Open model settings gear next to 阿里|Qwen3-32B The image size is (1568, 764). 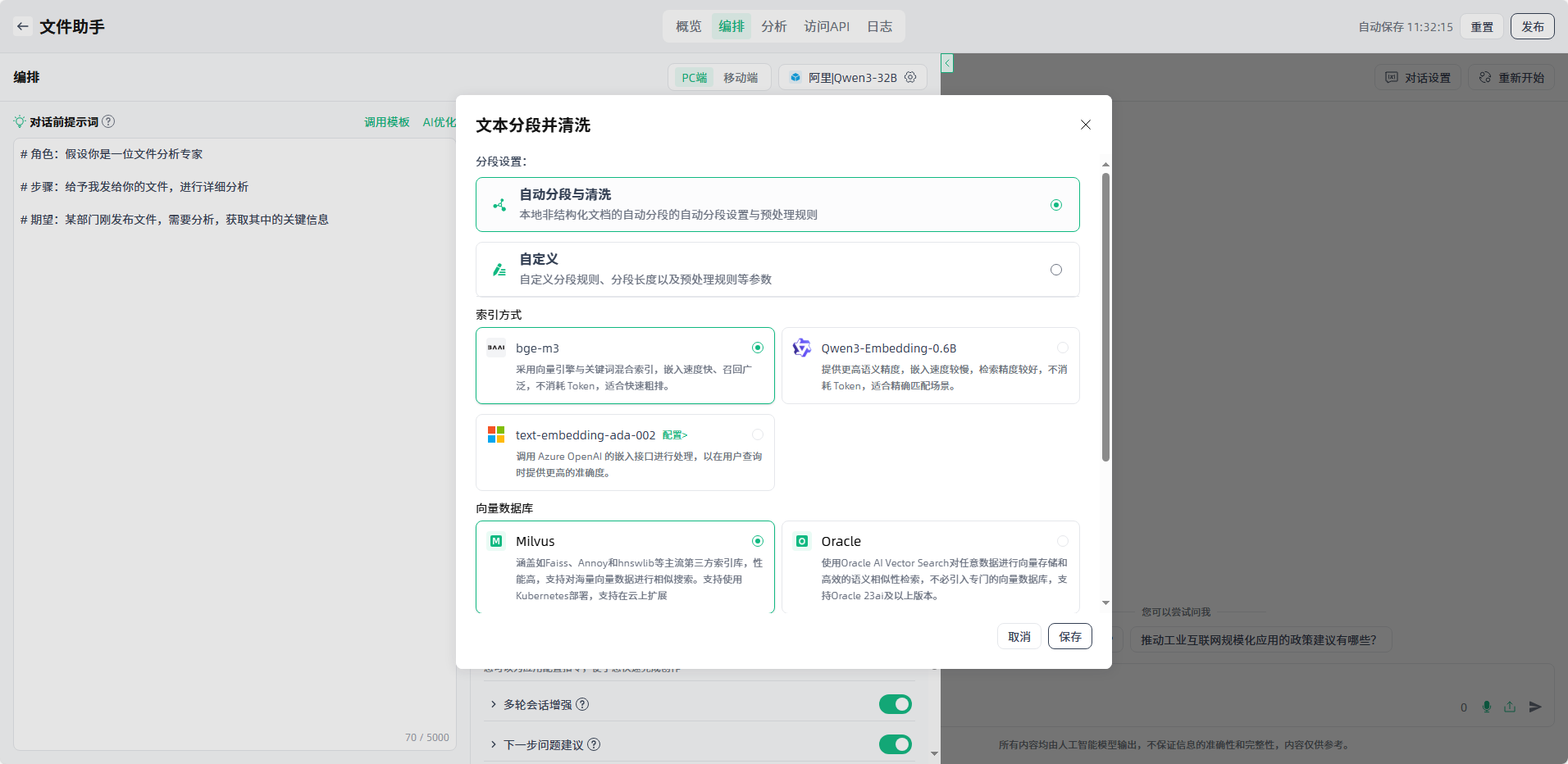pos(910,77)
